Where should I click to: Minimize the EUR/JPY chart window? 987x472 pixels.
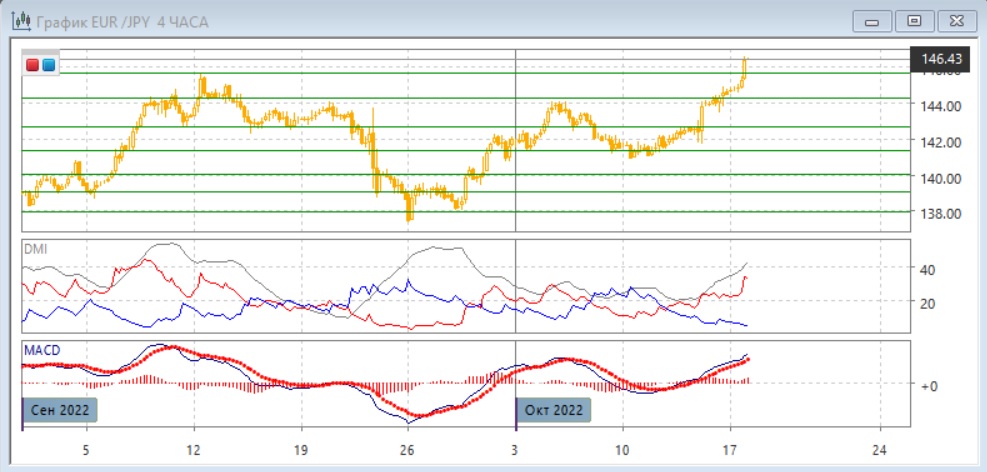874,20
